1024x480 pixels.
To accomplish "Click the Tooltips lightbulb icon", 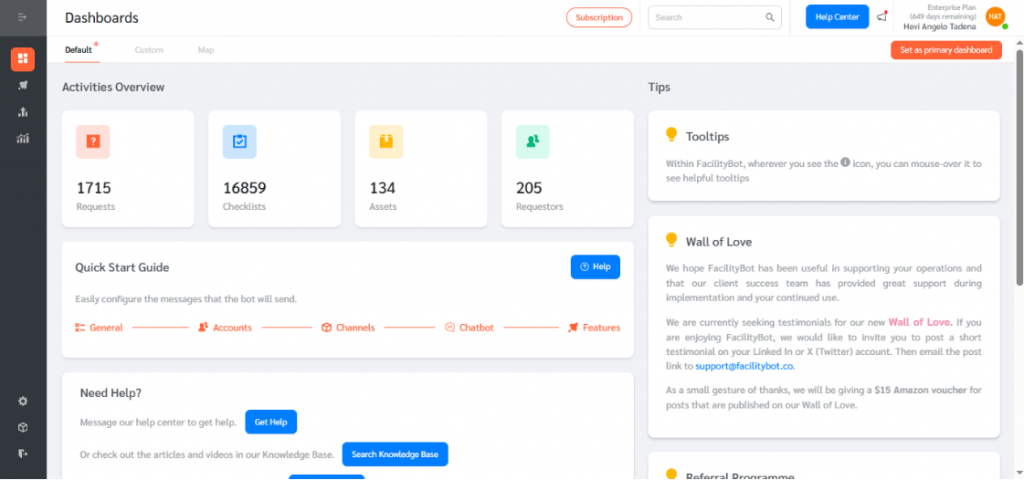I will (x=671, y=135).
